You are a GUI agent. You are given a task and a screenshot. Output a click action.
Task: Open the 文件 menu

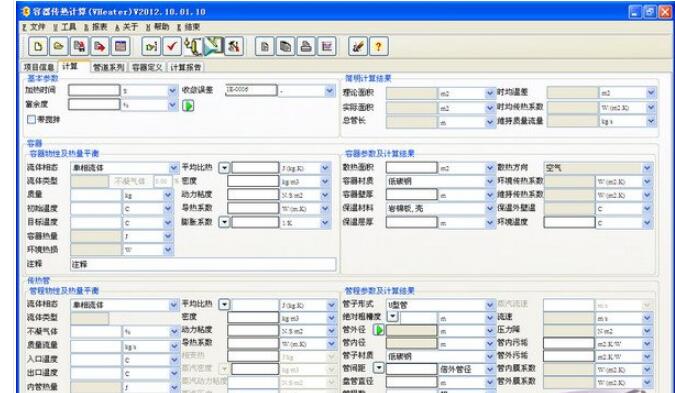click(x=34, y=27)
